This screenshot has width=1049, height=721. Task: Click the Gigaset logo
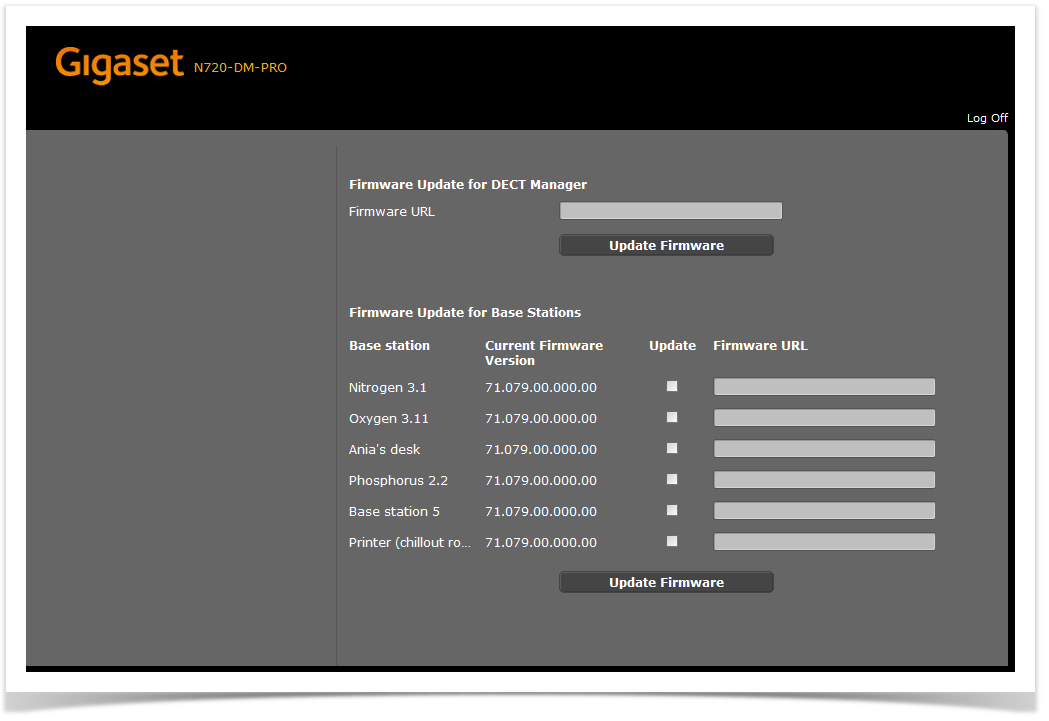pyautogui.click(x=119, y=65)
